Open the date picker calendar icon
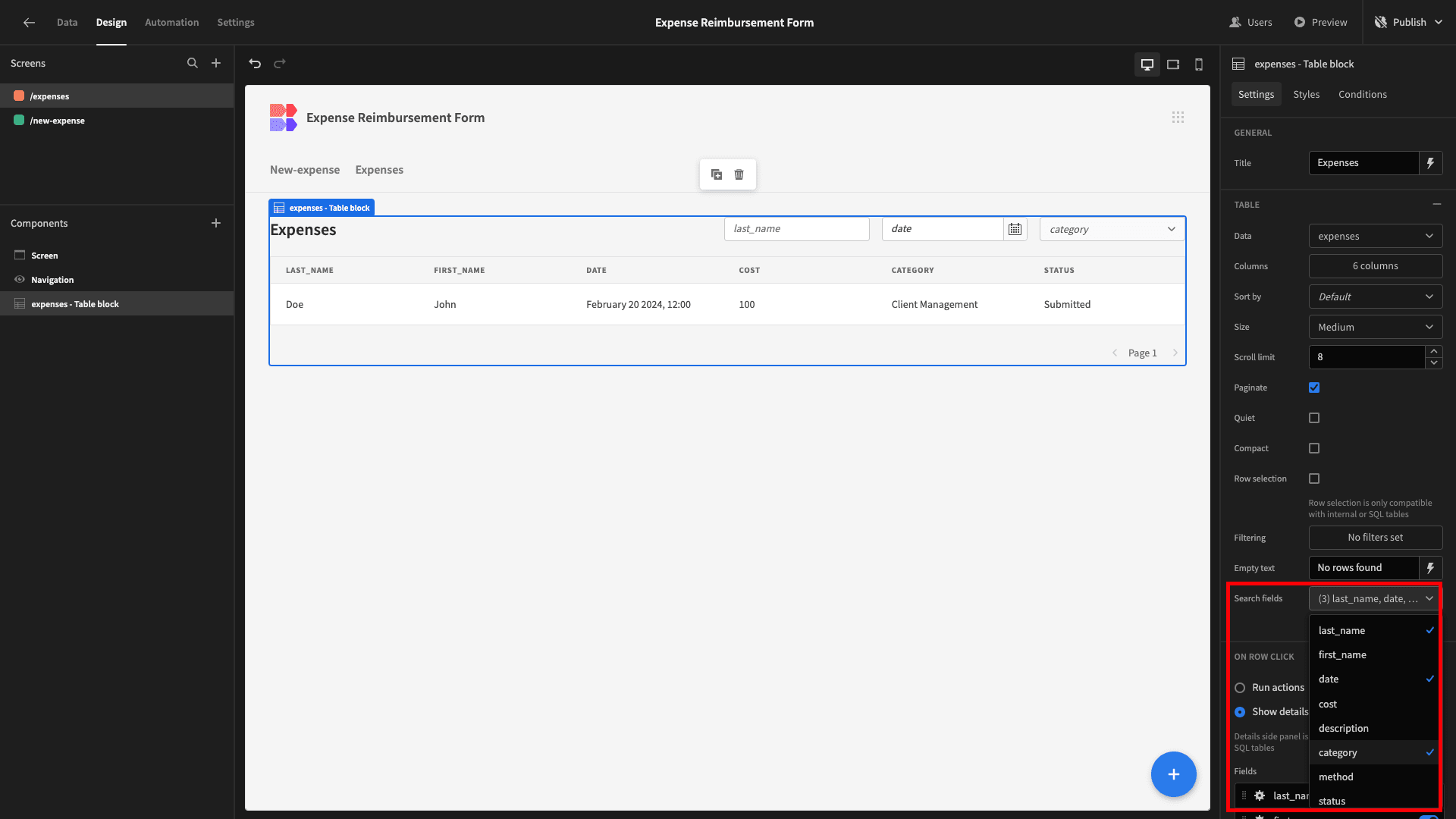1456x819 pixels. (1015, 229)
